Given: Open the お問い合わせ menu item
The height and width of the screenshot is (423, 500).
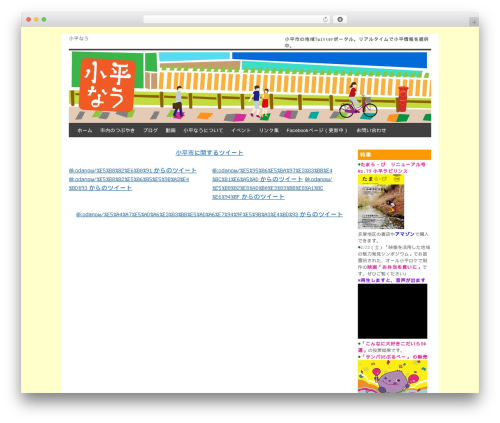Looking at the screenshot, I should (x=371, y=130).
